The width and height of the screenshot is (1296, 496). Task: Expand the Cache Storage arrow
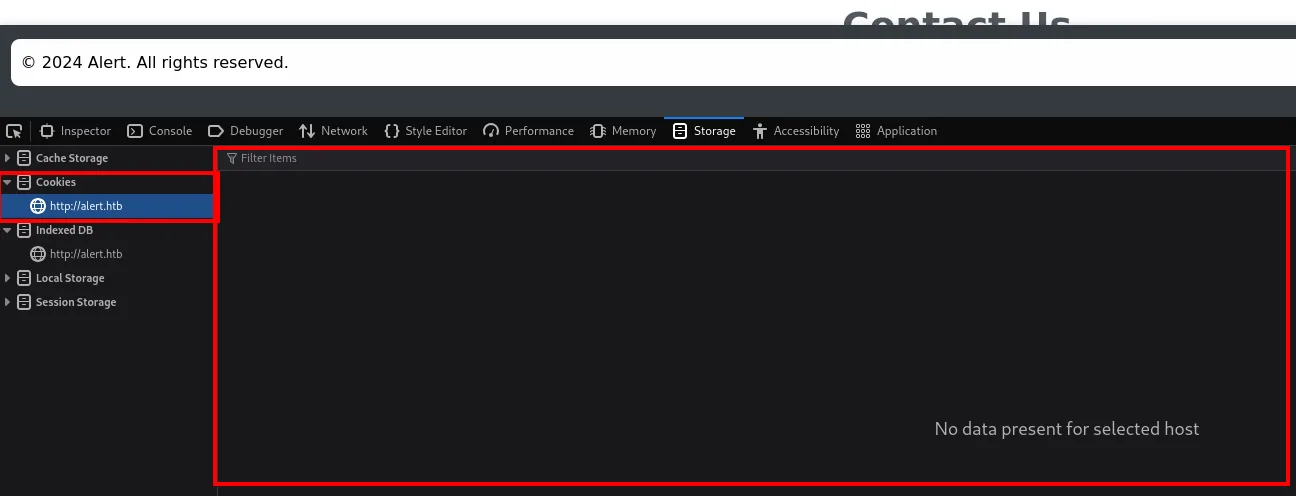pyautogui.click(x=8, y=158)
